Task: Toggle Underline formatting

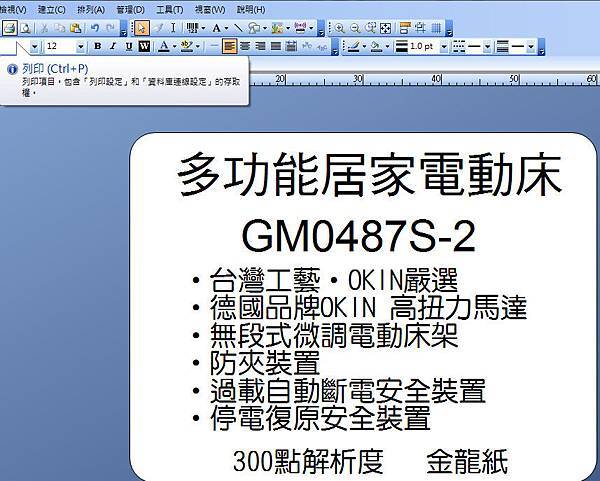Action: tap(129, 47)
